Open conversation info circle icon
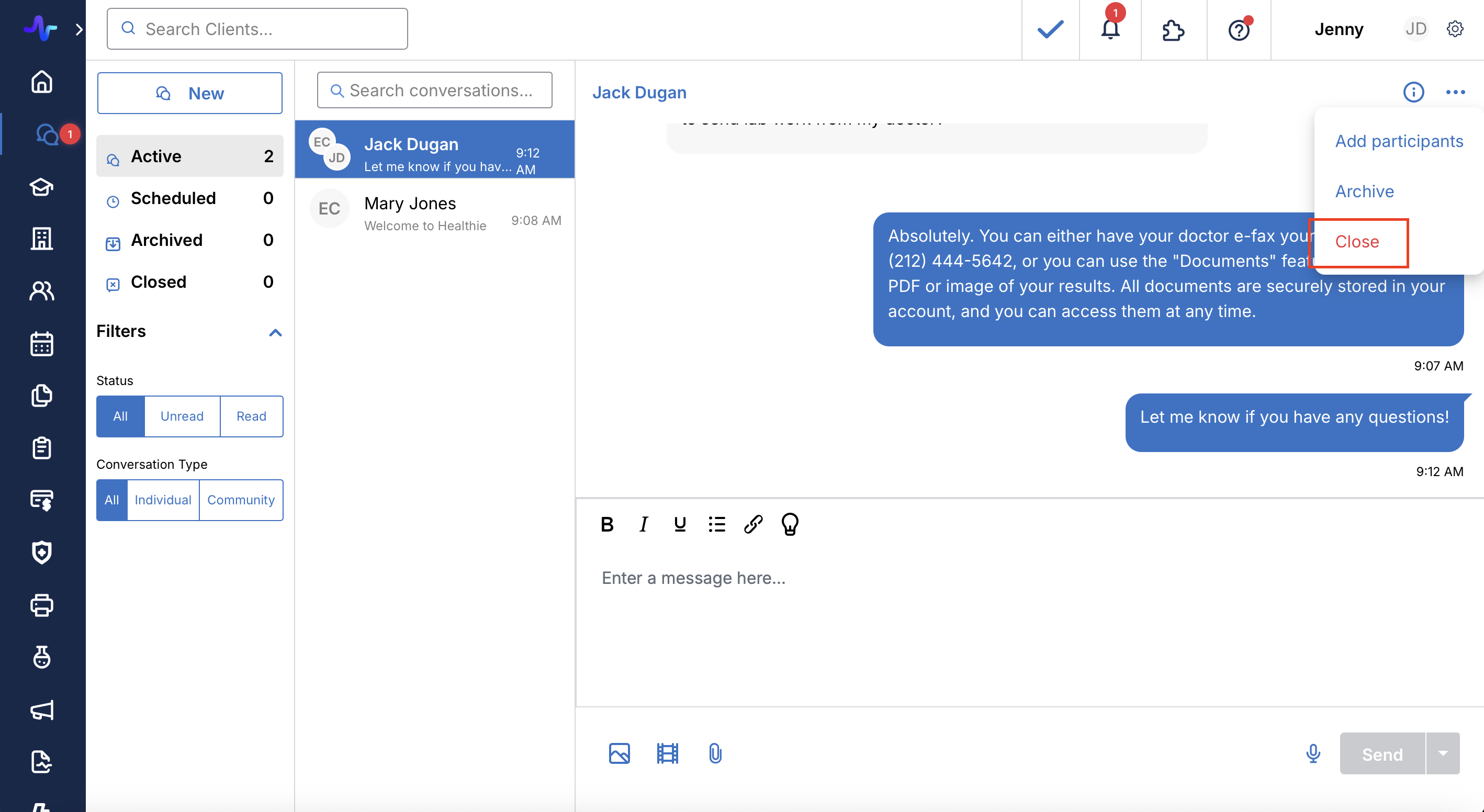The width and height of the screenshot is (1484, 812). [x=1412, y=92]
